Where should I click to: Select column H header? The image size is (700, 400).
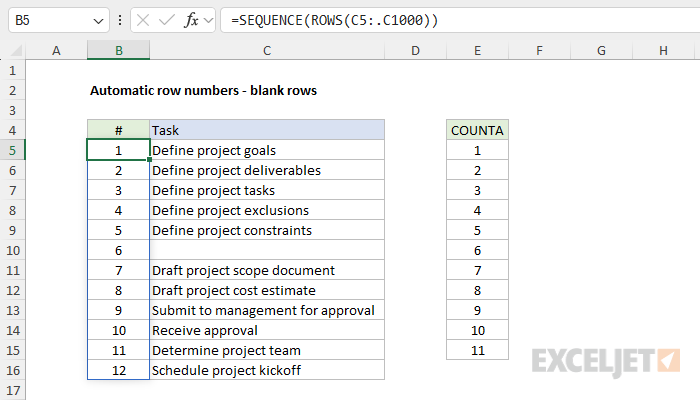click(x=663, y=50)
